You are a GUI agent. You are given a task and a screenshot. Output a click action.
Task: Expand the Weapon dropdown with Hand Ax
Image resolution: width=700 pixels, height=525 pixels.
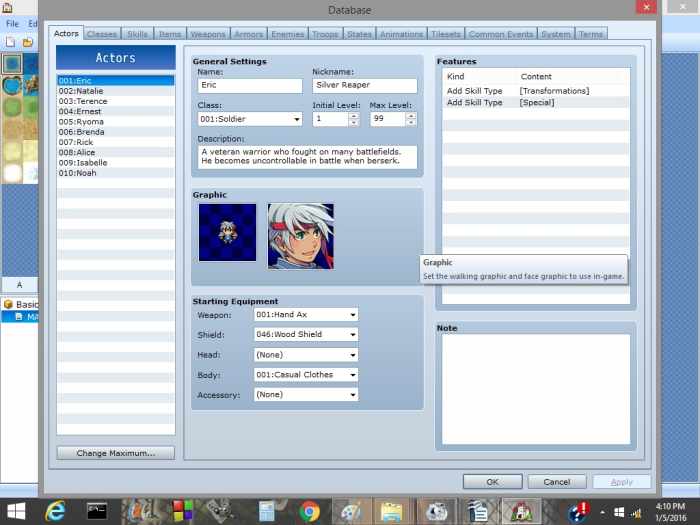[x=305, y=314]
